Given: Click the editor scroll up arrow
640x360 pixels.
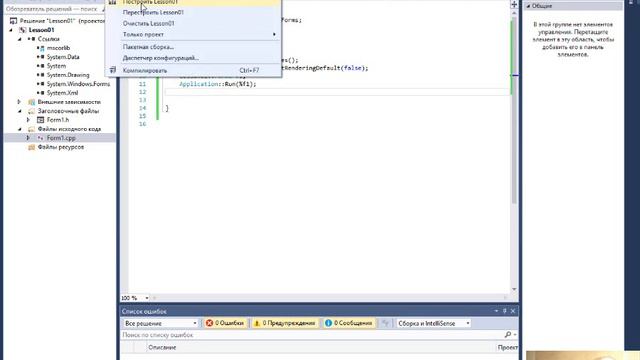Looking at the screenshot, I should click(514, 13).
